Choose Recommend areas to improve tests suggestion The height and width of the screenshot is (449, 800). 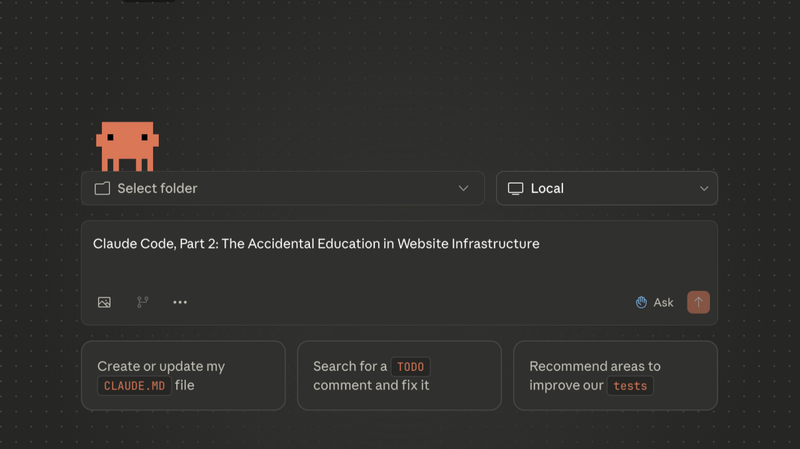click(x=615, y=376)
